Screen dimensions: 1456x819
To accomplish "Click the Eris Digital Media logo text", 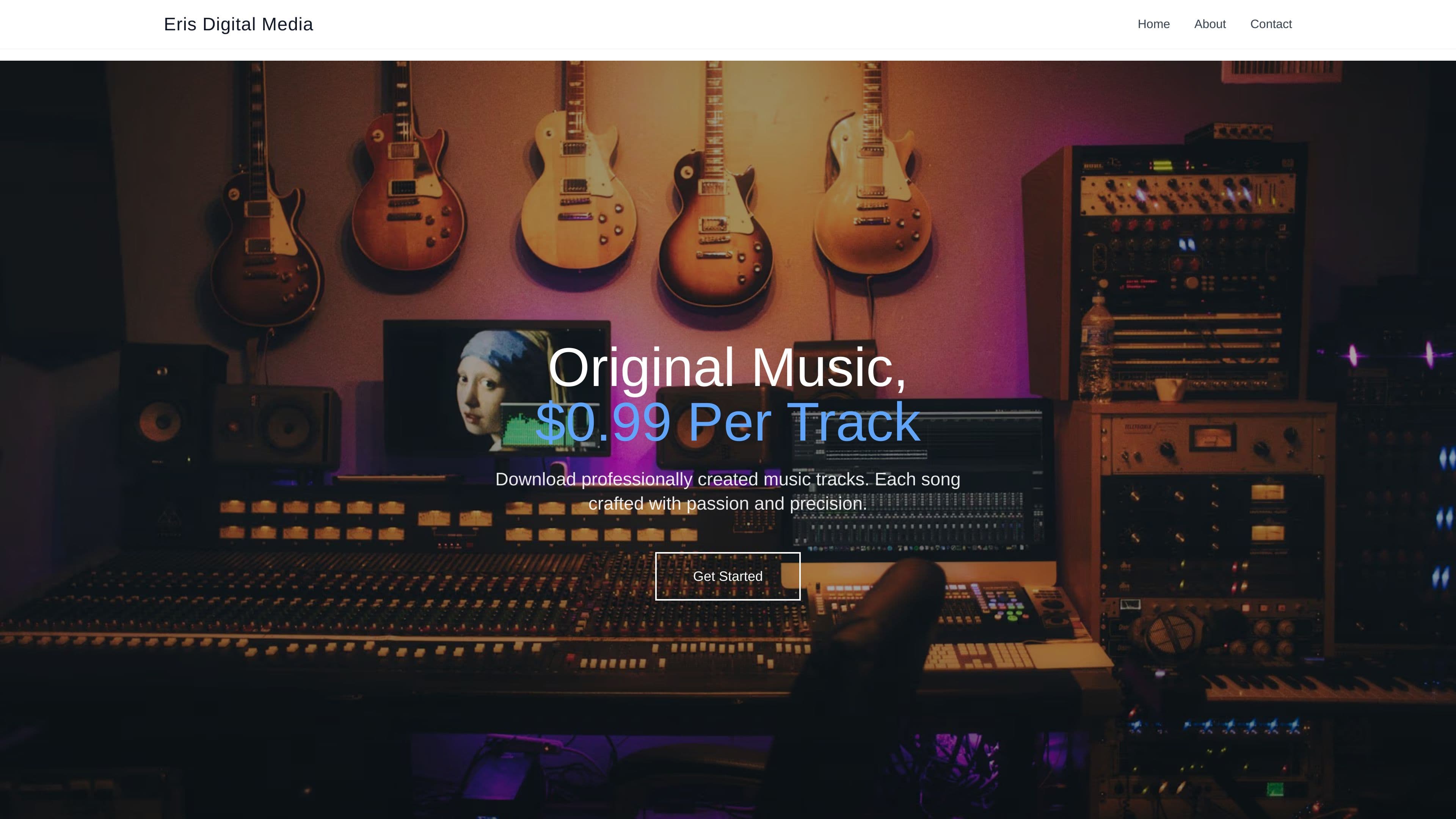I will (238, 24).
